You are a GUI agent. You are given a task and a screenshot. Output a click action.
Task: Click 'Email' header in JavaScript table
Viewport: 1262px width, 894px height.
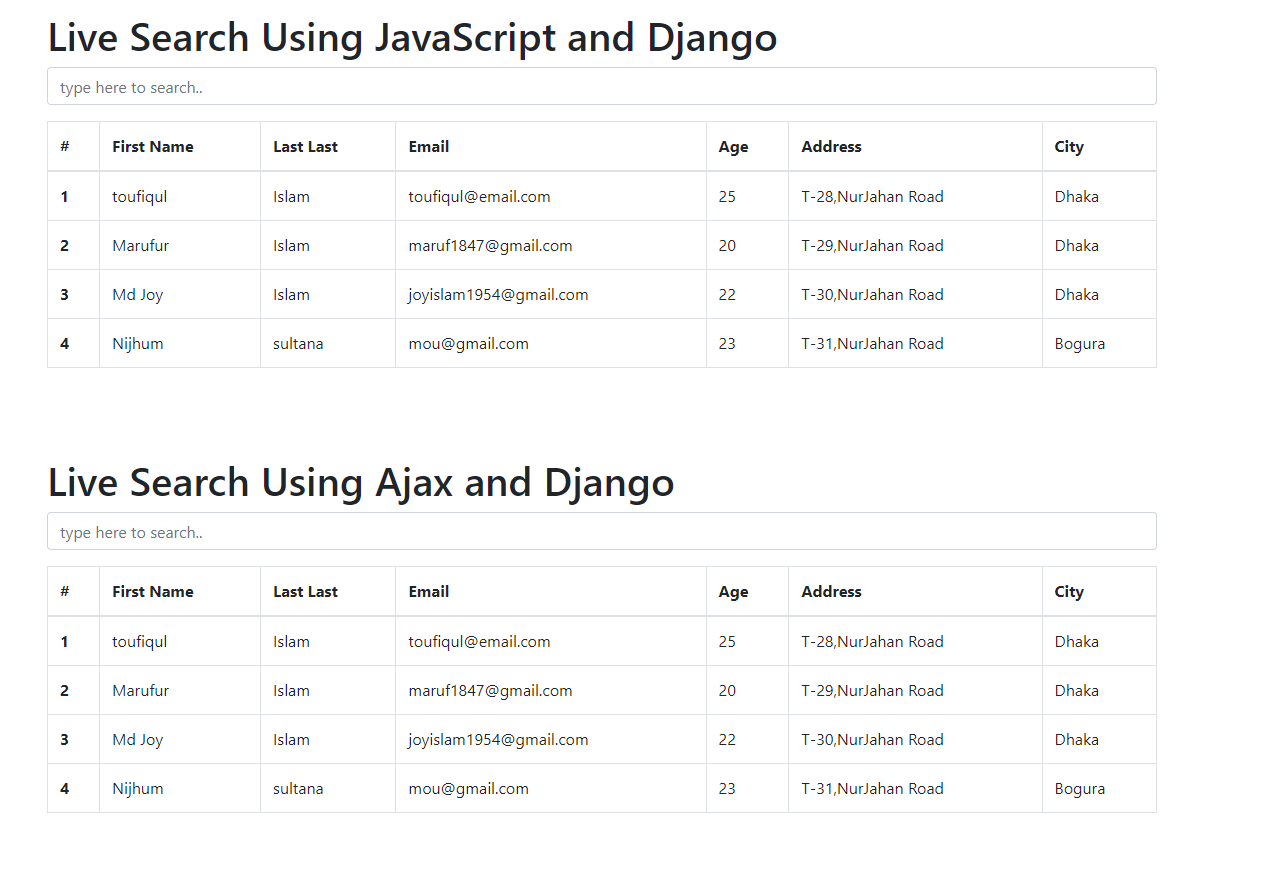428,146
